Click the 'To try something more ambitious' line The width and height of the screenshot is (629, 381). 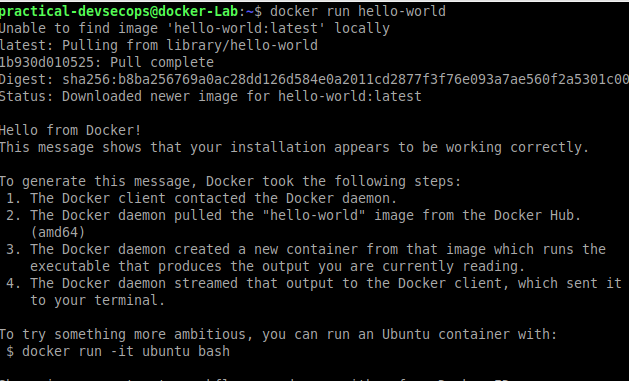(x=278, y=334)
